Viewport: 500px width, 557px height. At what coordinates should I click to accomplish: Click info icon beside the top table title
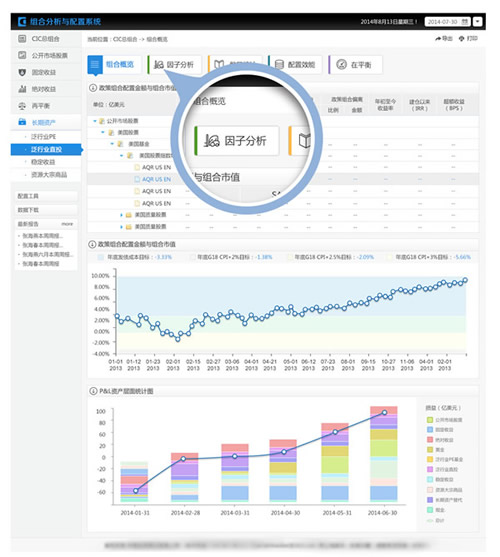pyautogui.click(x=92, y=87)
